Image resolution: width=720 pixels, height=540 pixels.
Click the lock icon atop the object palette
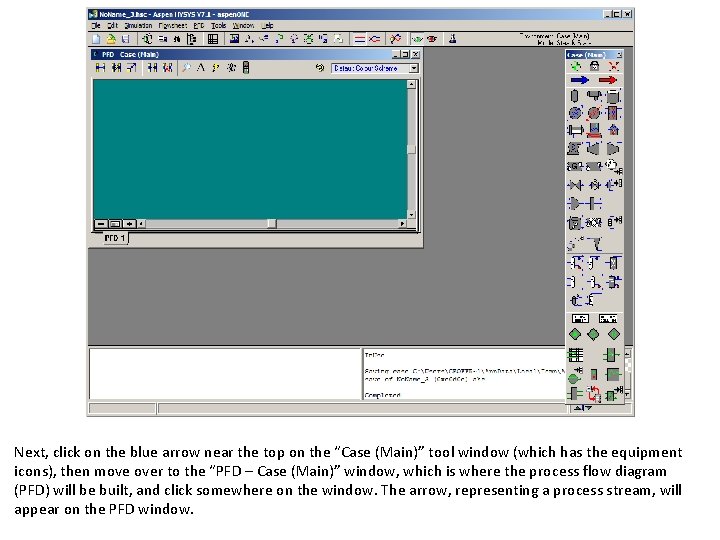(x=595, y=66)
